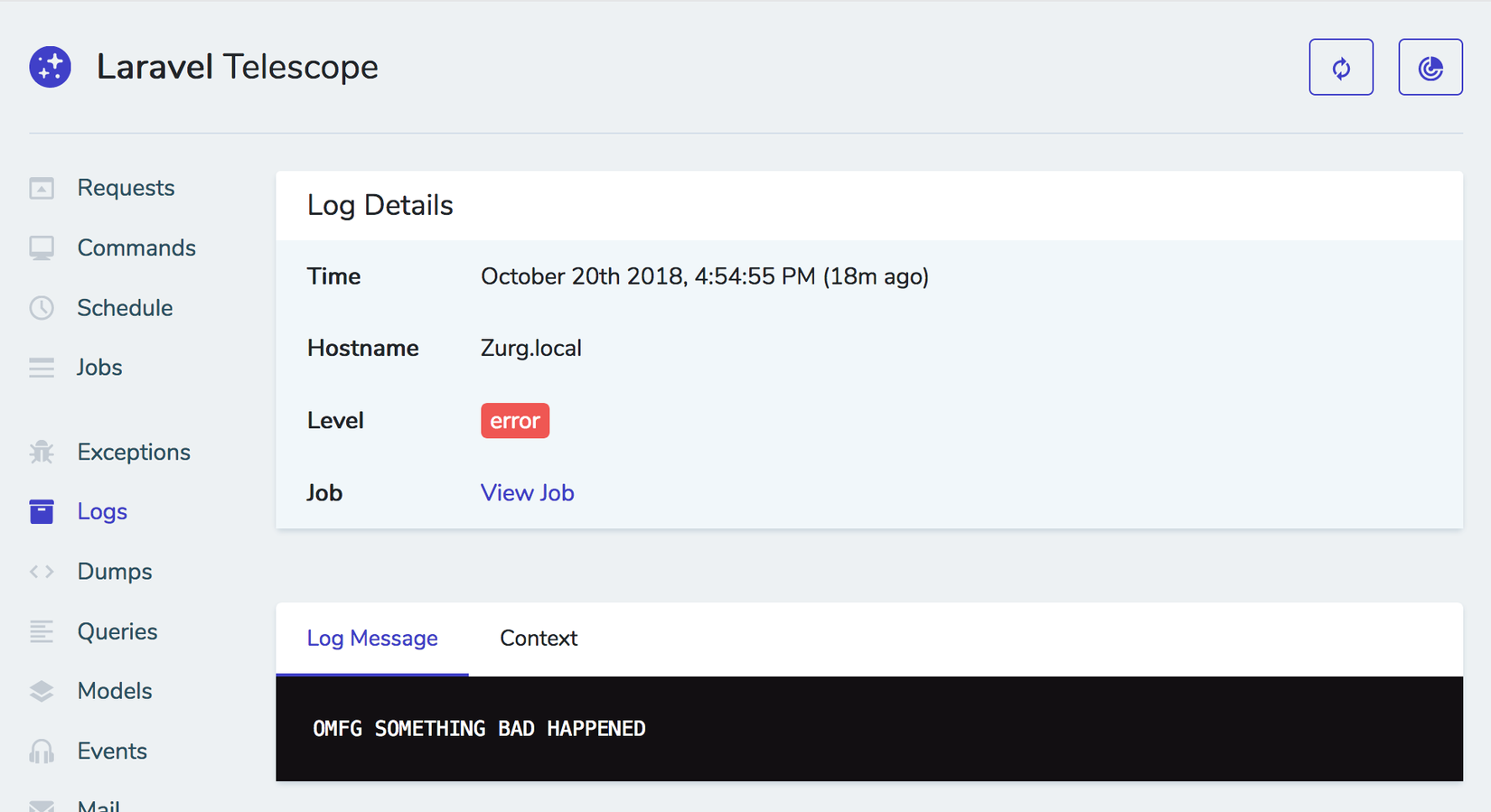Image resolution: width=1491 pixels, height=812 pixels.
Task: Switch to the Context tab
Action: point(539,639)
